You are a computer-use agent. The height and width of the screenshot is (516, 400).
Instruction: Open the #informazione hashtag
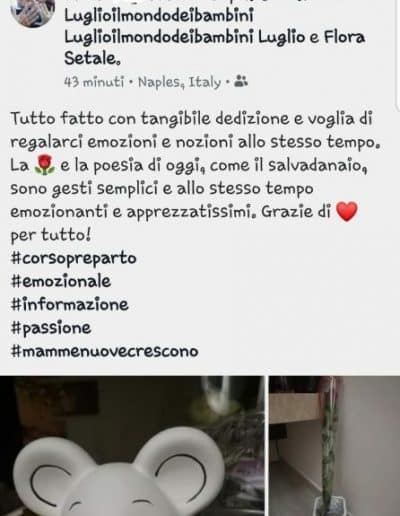(x=70, y=304)
